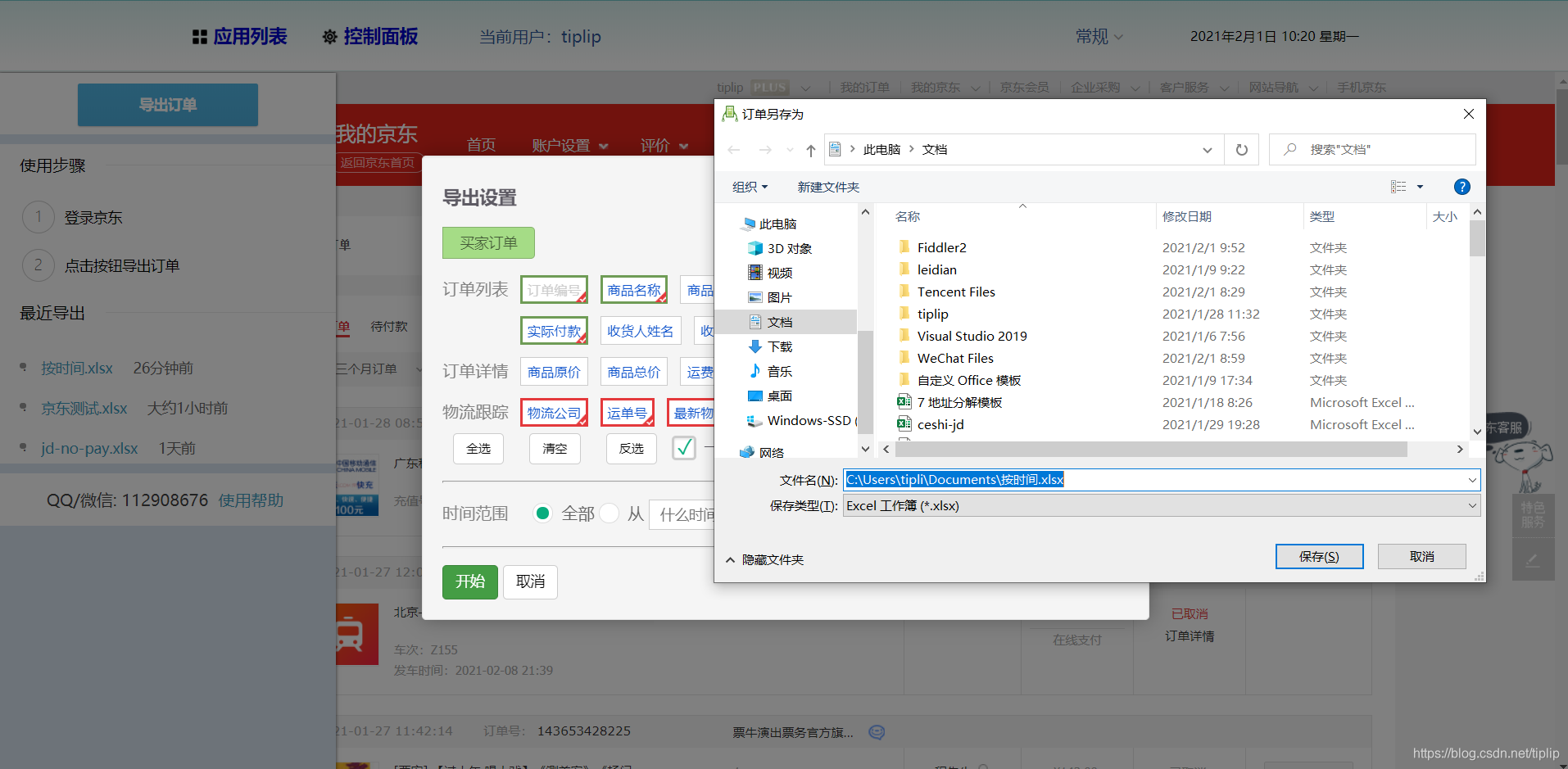Close the 订单另存为 dialog

(1469, 114)
